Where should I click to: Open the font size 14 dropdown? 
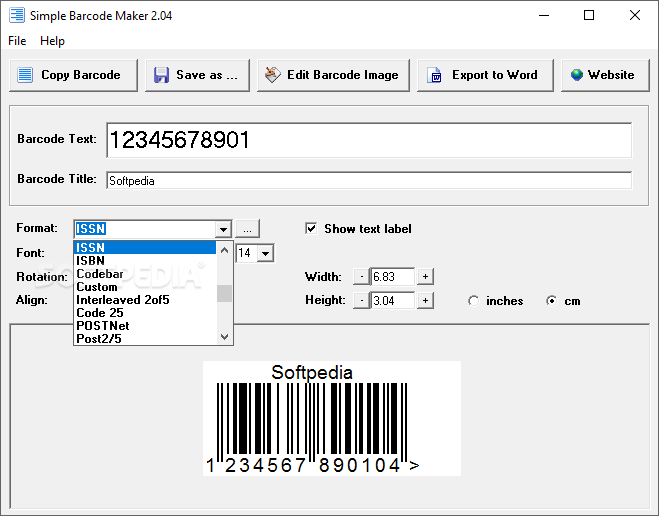[x=266, y=253]
